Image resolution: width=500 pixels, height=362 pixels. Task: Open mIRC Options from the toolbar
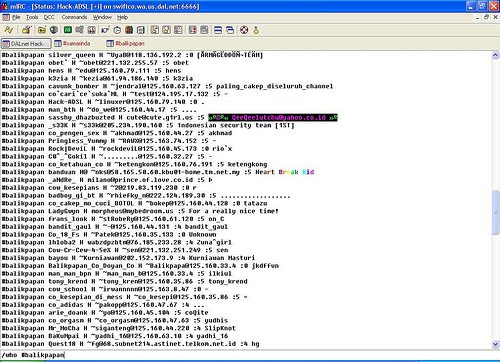coord(26,30)
